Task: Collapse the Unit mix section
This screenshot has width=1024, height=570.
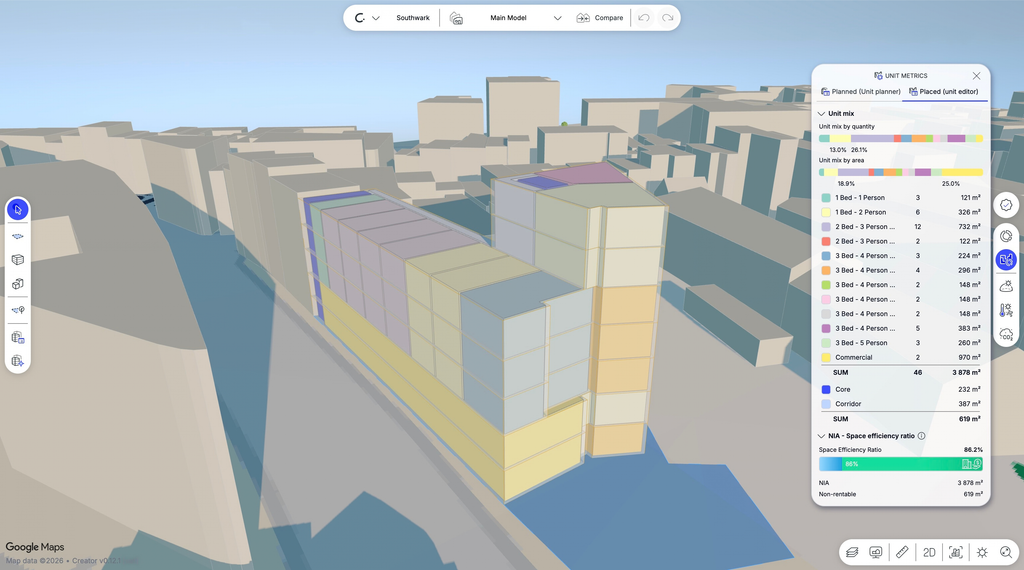Action: (x=822, y=114)
